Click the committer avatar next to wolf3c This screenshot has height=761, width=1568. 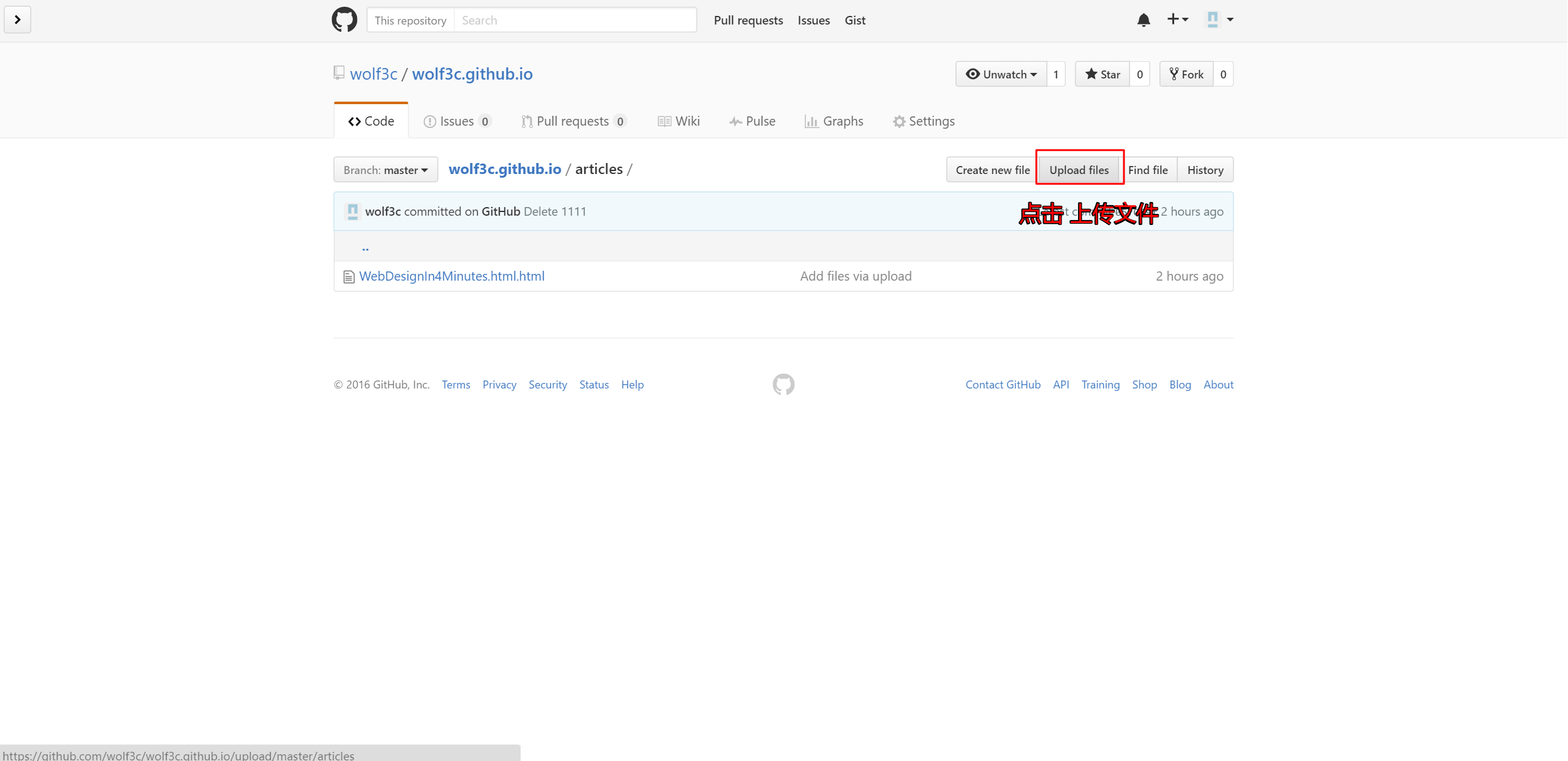point(353,211)
